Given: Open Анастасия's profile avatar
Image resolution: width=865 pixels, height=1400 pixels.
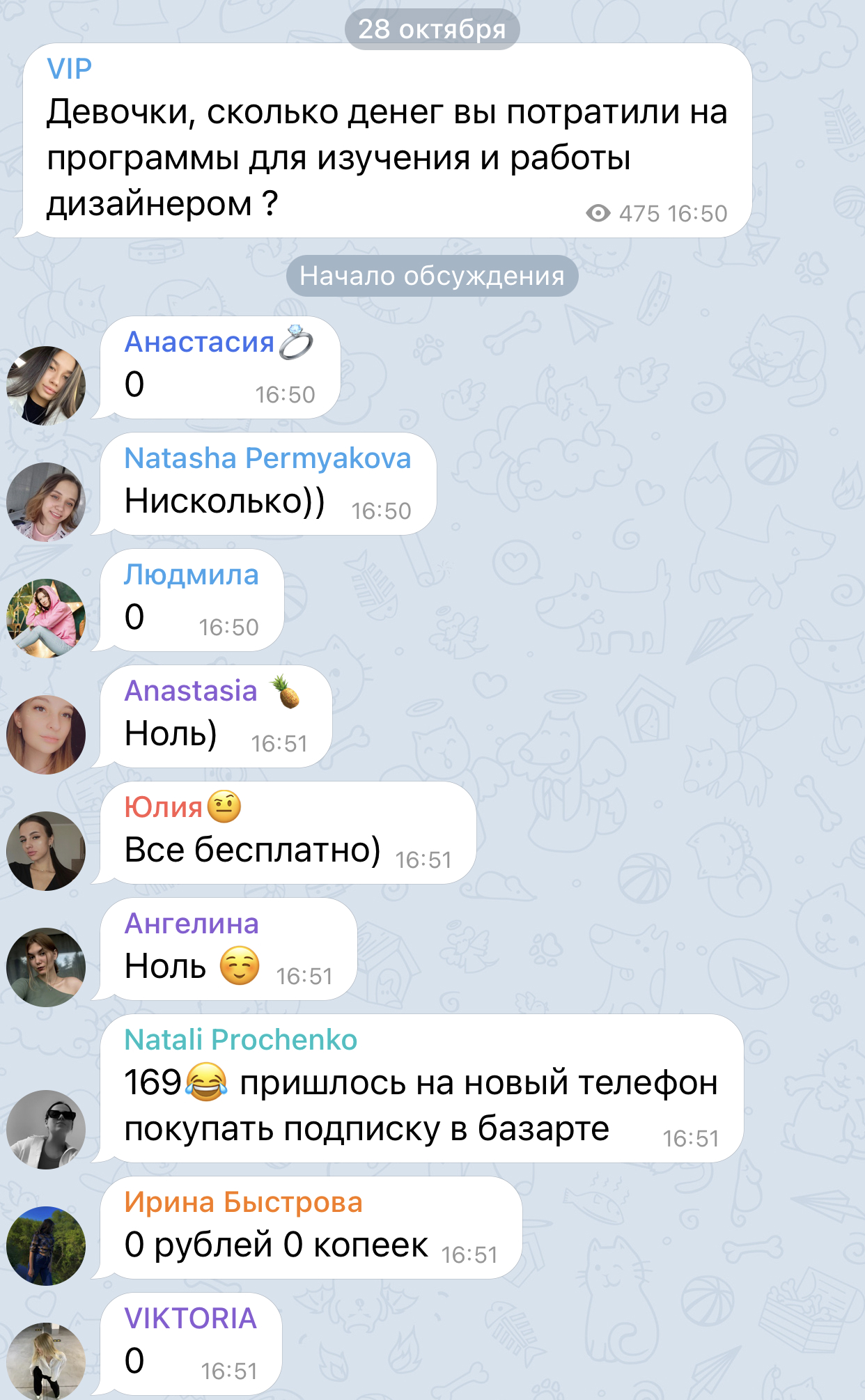Looking at the screenshot, I should [46, 385].
